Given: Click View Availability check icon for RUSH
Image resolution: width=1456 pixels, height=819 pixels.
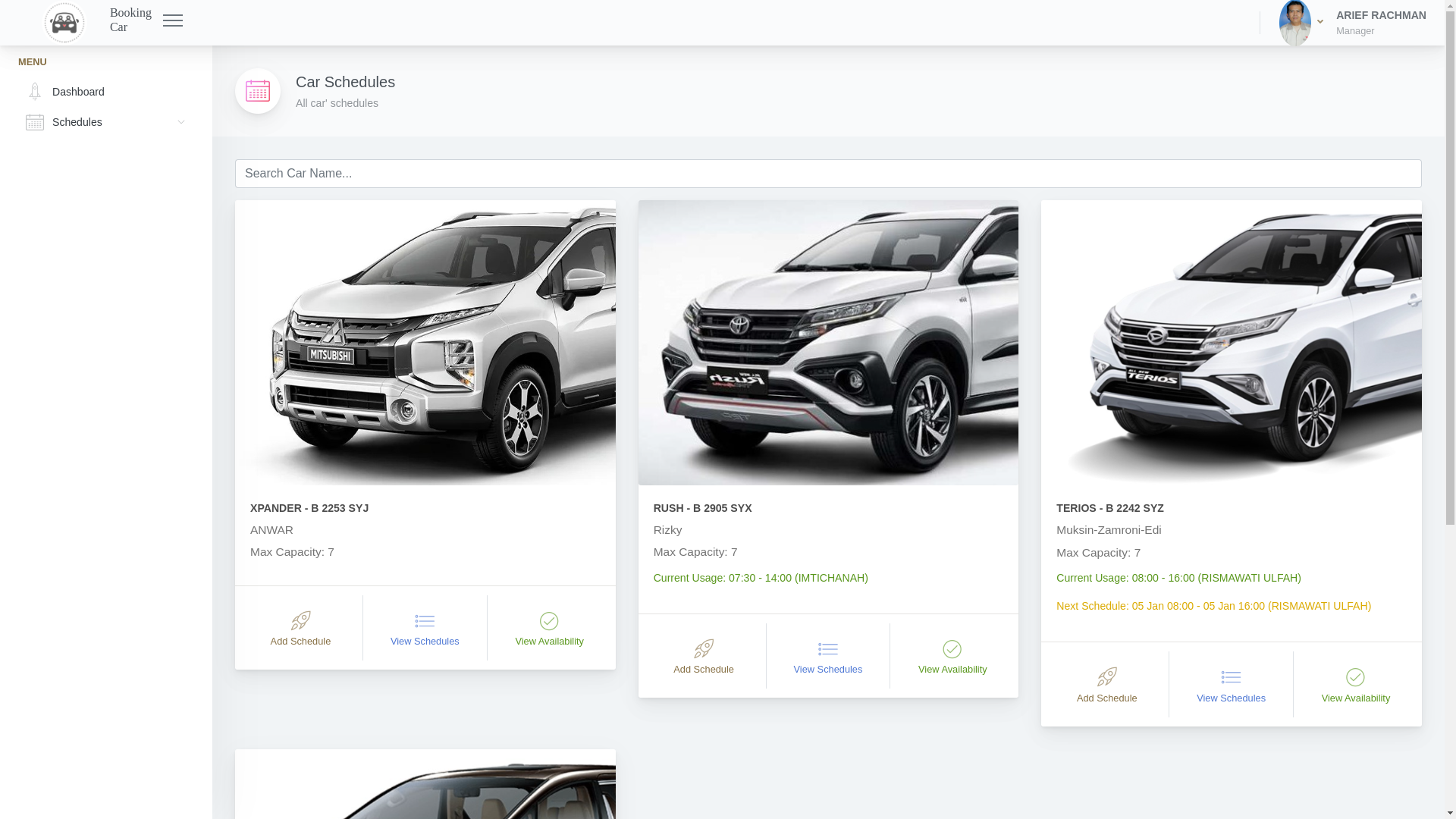Looking at the screenshot, I should point(952,650).
